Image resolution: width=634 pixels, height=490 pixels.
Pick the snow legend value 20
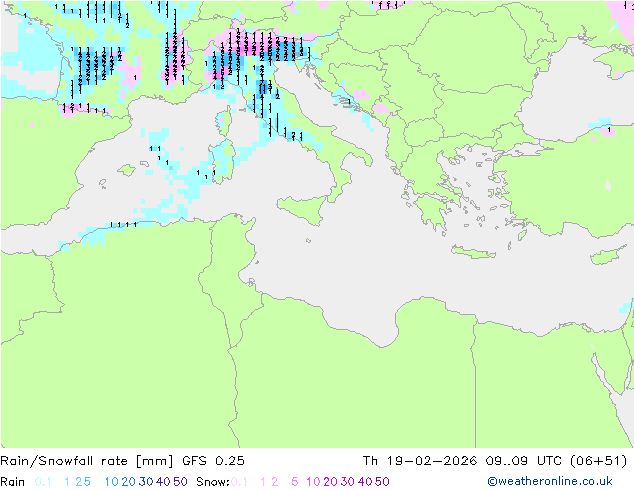coord(330,482)
